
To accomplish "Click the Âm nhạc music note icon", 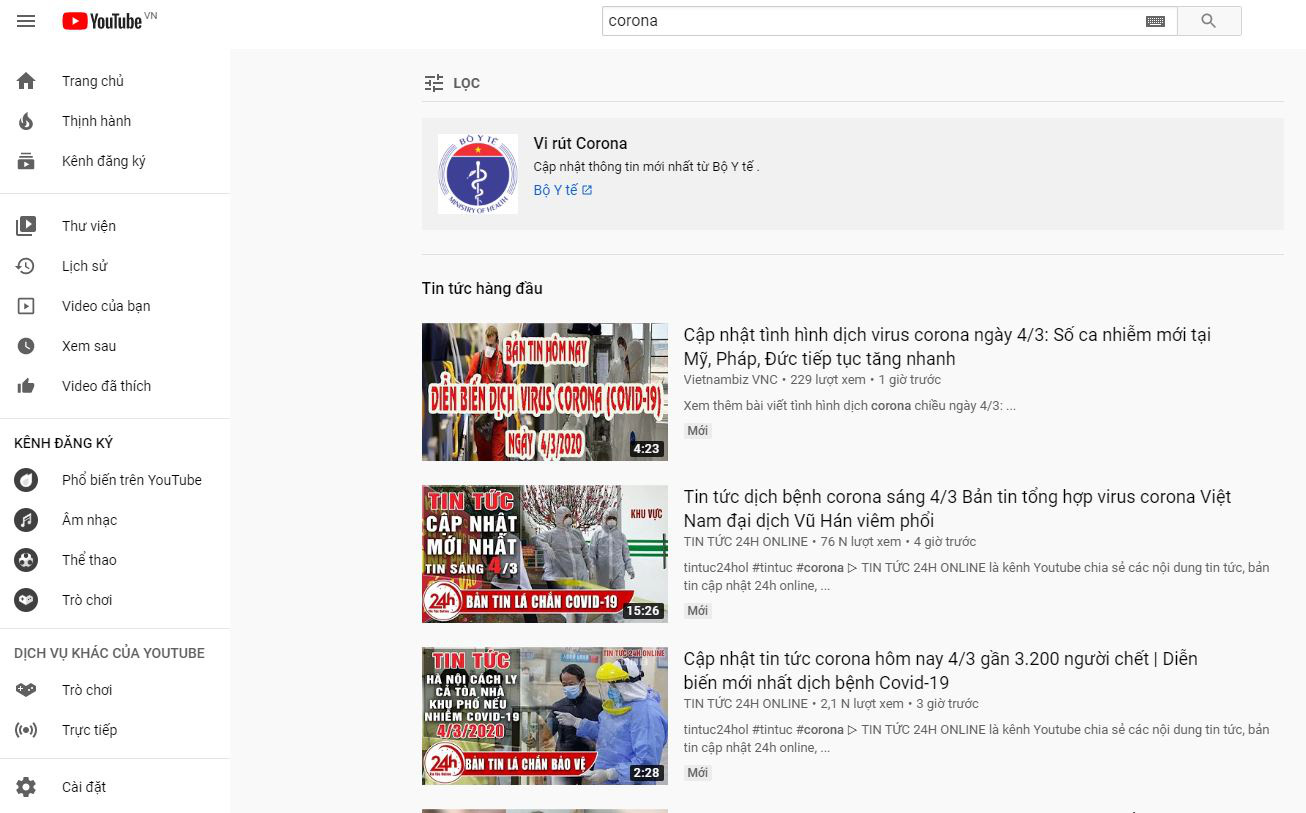I will point(26,520).
